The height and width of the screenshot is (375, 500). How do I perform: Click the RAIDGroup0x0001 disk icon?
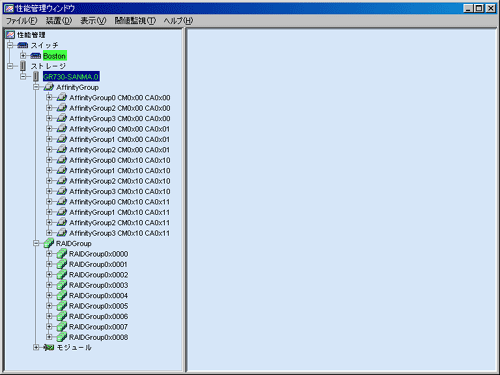point(62,264)
